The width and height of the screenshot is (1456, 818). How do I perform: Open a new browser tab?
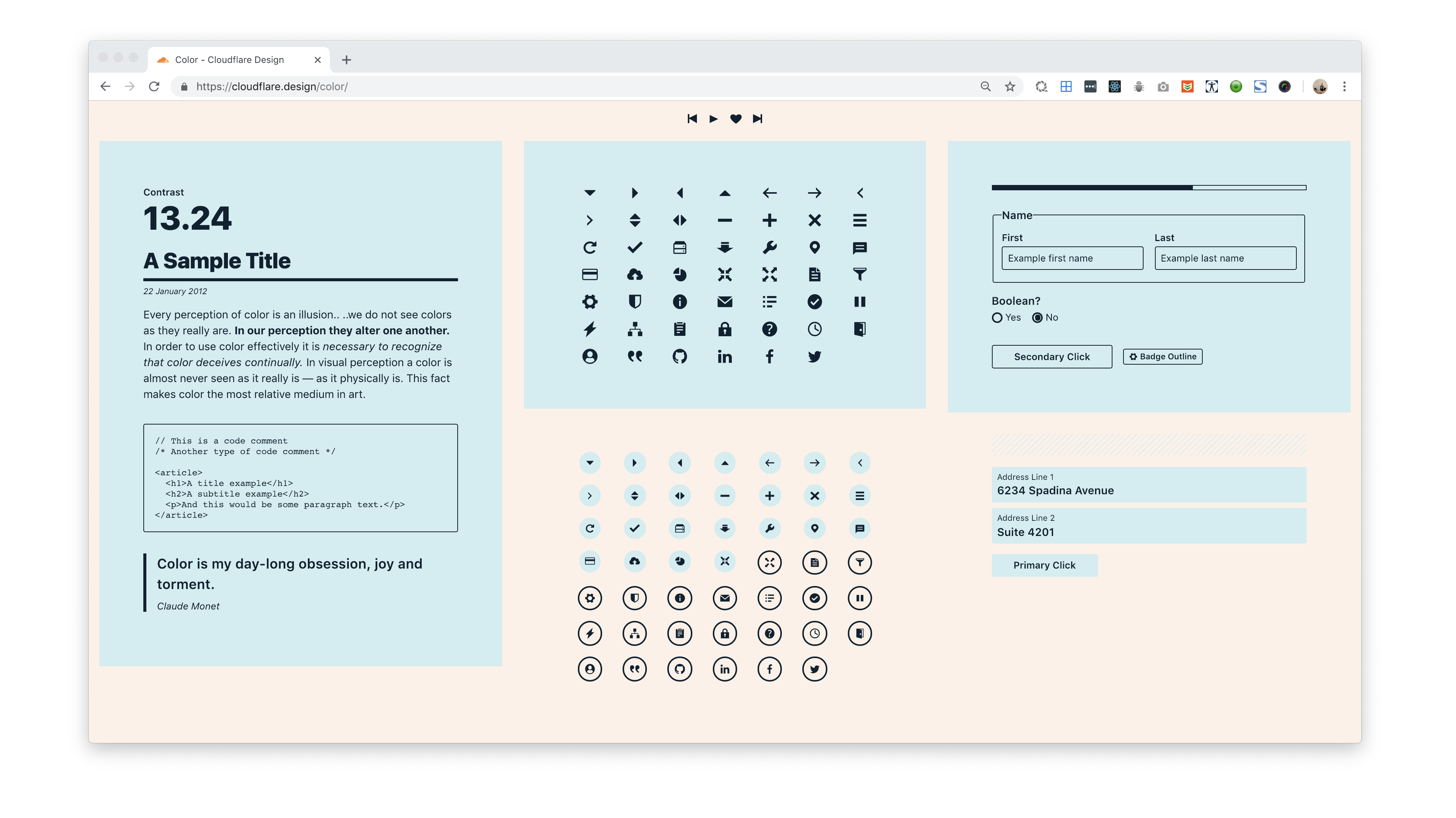pos(347,60)
